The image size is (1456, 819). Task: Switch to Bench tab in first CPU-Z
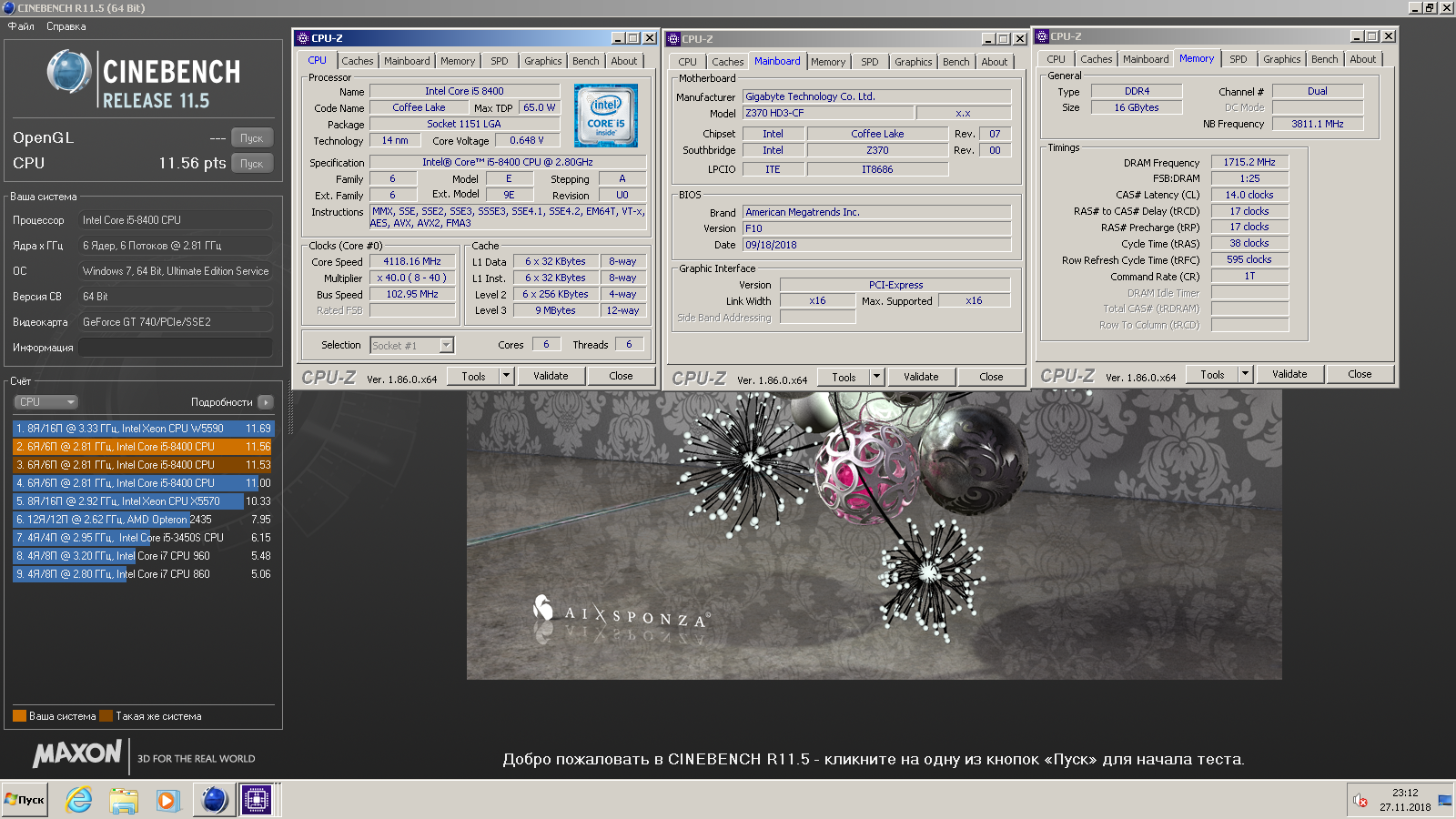coord(586,61)
